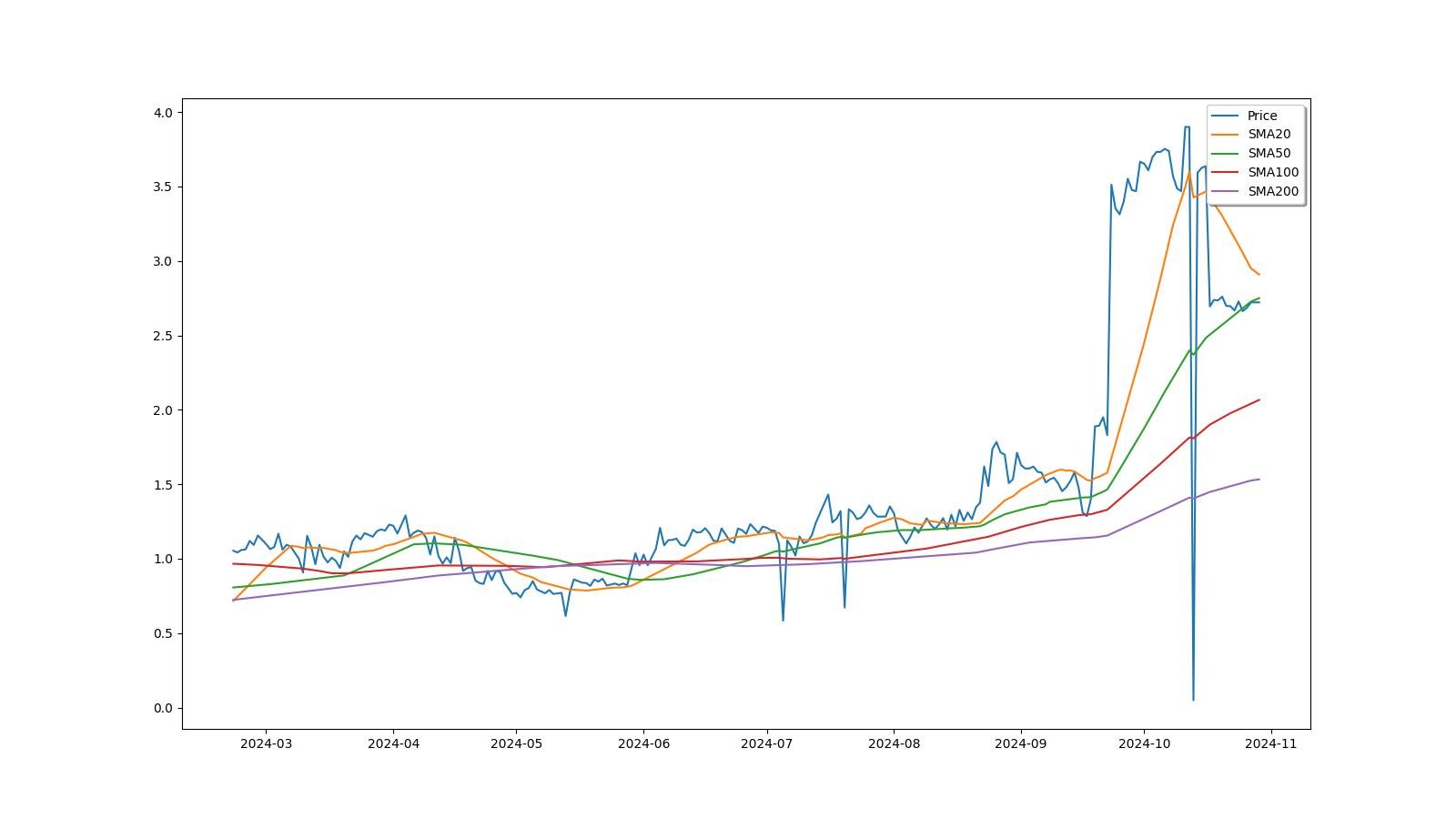Screen dimensions: 1456x819
Task: Click the 2024-06 x-axis label
Action: coord(643,743)
